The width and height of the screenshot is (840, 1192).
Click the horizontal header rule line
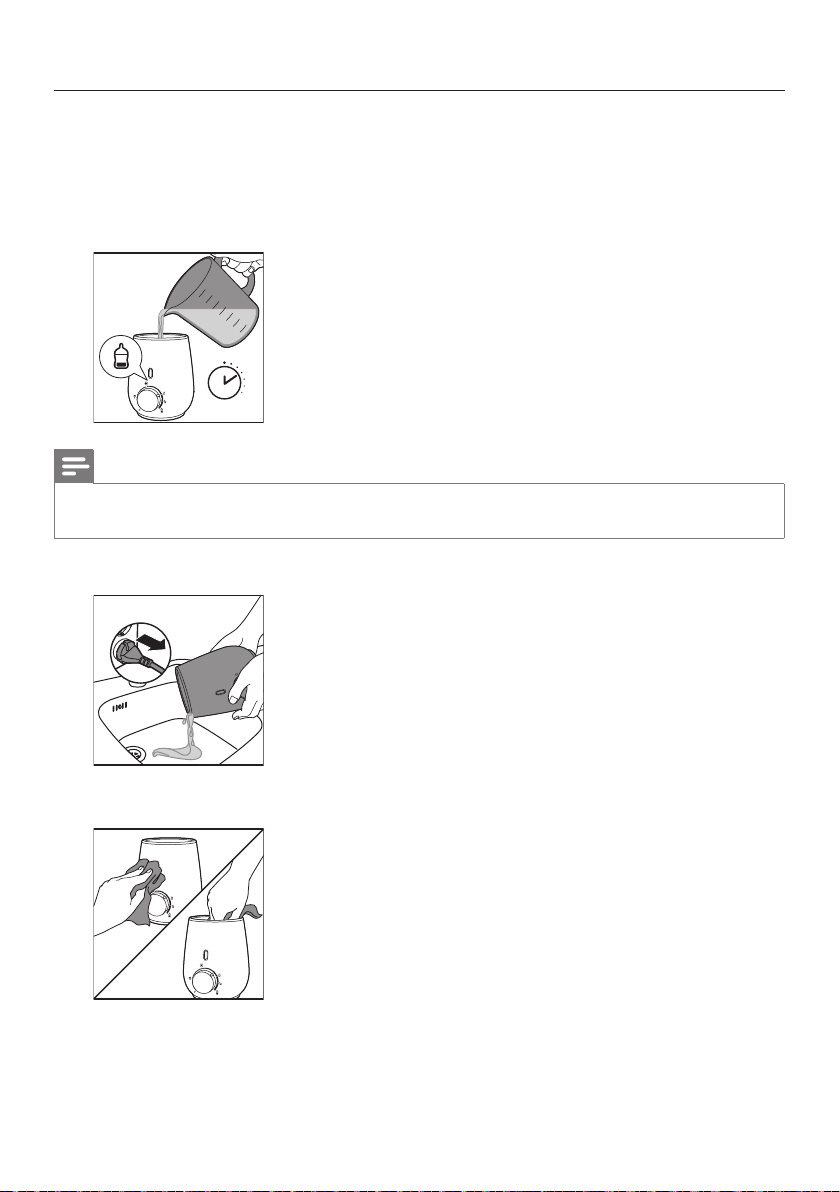pos(419,90)
